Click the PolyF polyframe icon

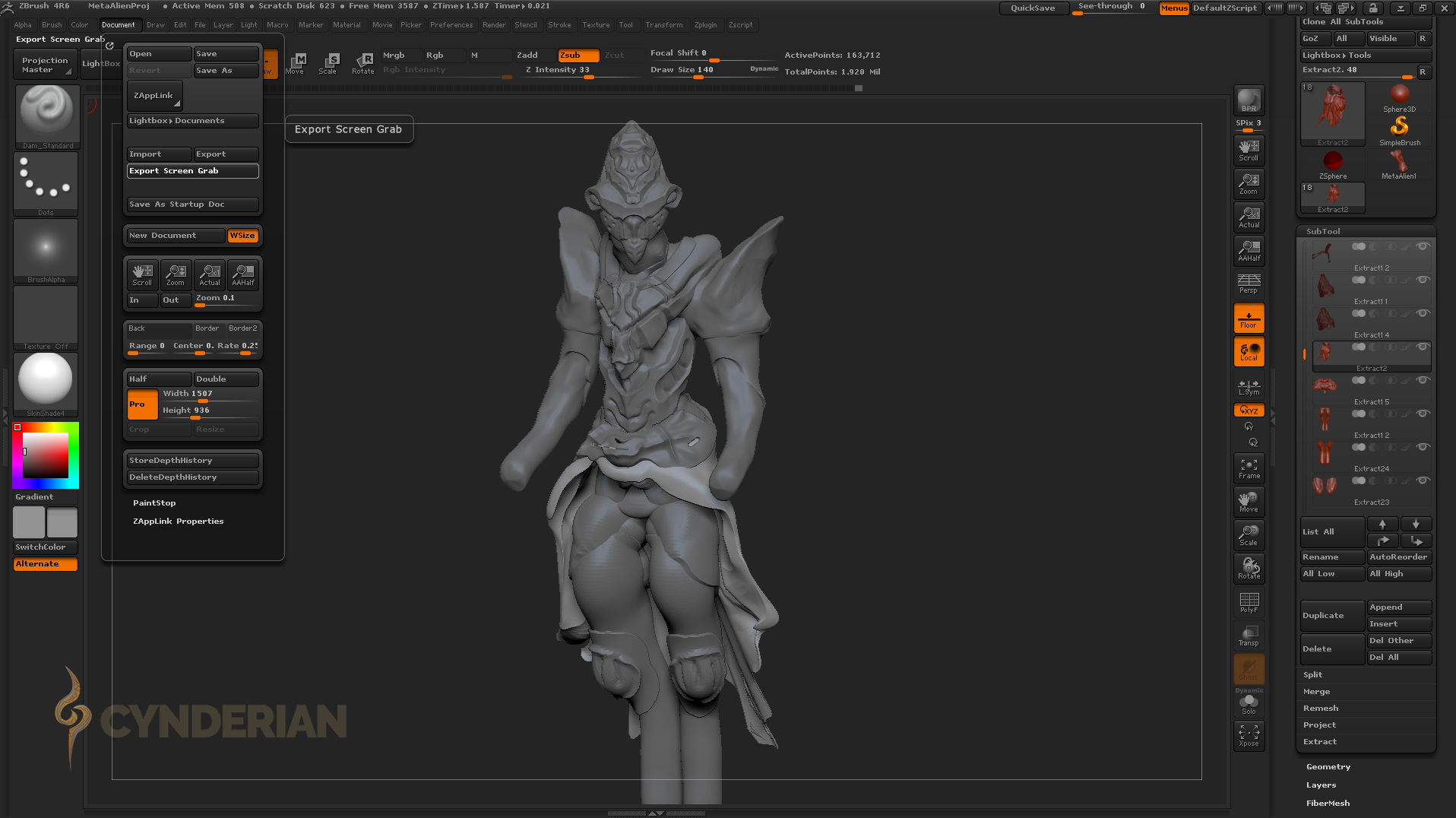(1249, 603)
